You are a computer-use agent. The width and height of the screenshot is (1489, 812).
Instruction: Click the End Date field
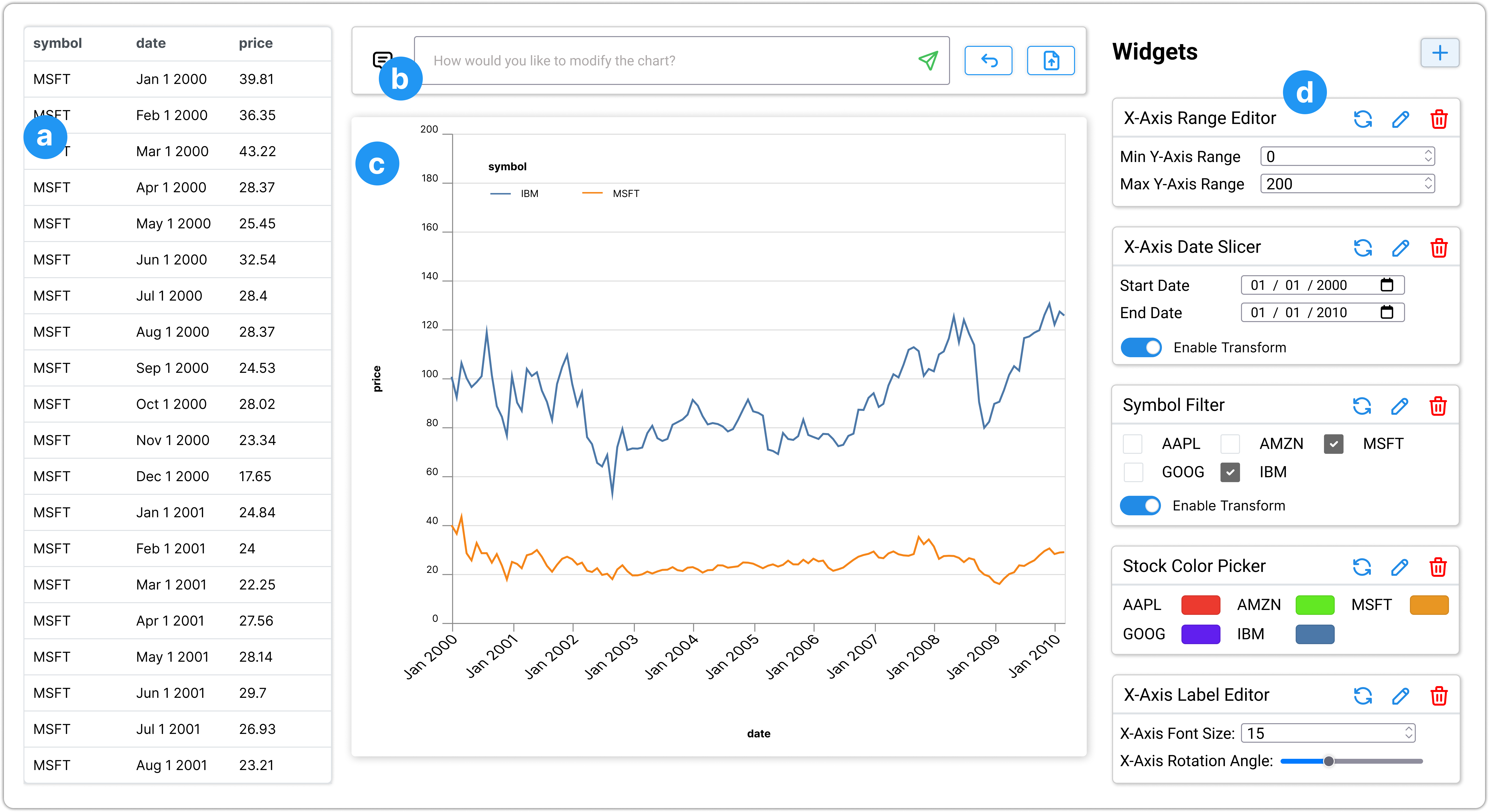pyautogui.click(x=1323, y=312)
